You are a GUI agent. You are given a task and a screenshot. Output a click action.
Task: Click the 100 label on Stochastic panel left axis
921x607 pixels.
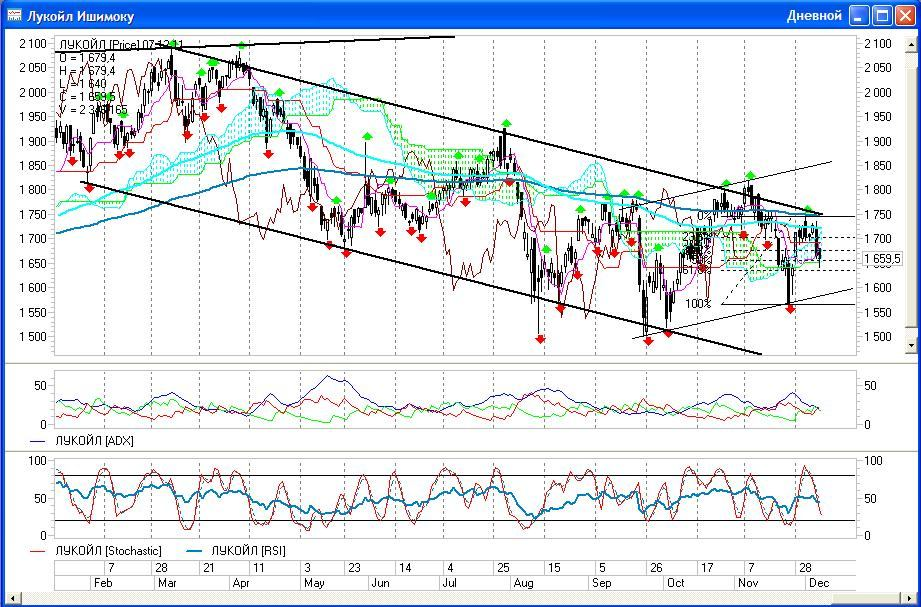pyautogui.click(x=38, y=461)
